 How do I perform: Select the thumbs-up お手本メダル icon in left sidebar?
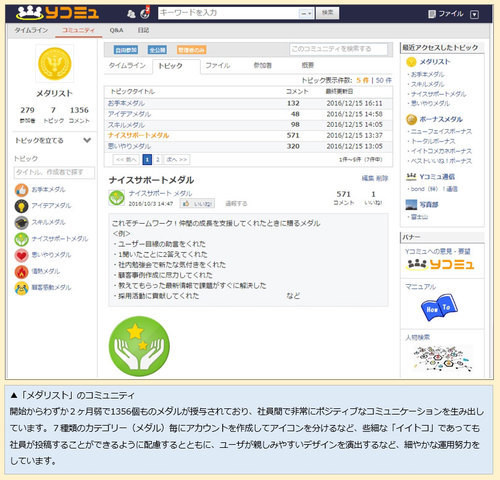(21, 190)
